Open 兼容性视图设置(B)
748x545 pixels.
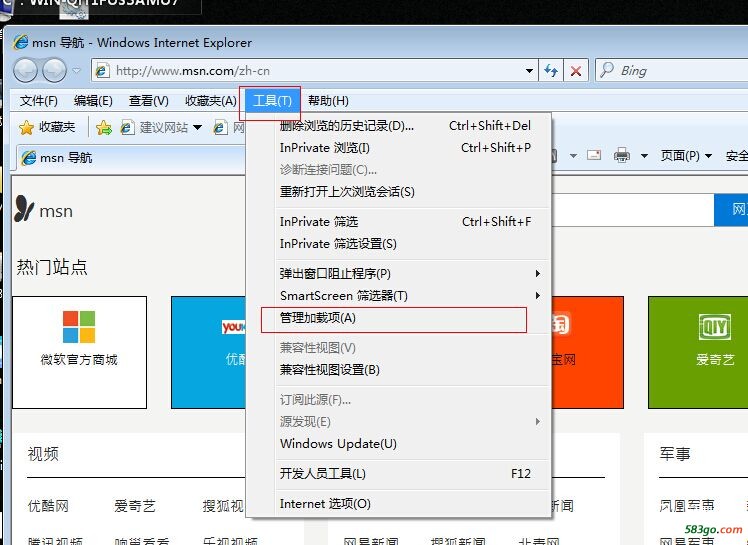pos(405,369)
